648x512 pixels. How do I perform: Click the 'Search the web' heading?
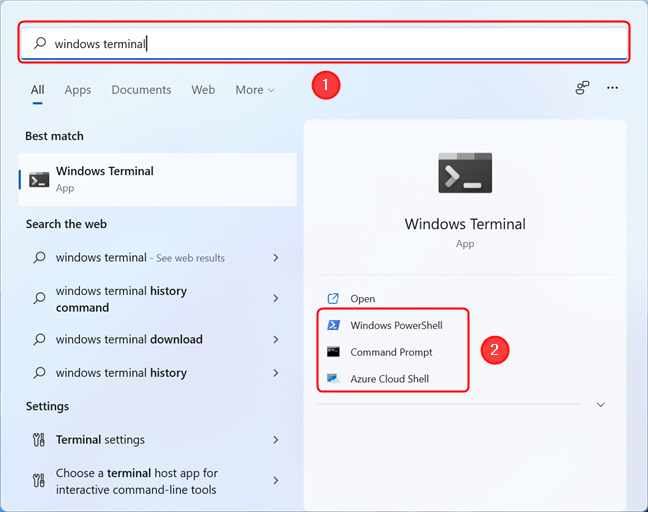pos(66,224)
